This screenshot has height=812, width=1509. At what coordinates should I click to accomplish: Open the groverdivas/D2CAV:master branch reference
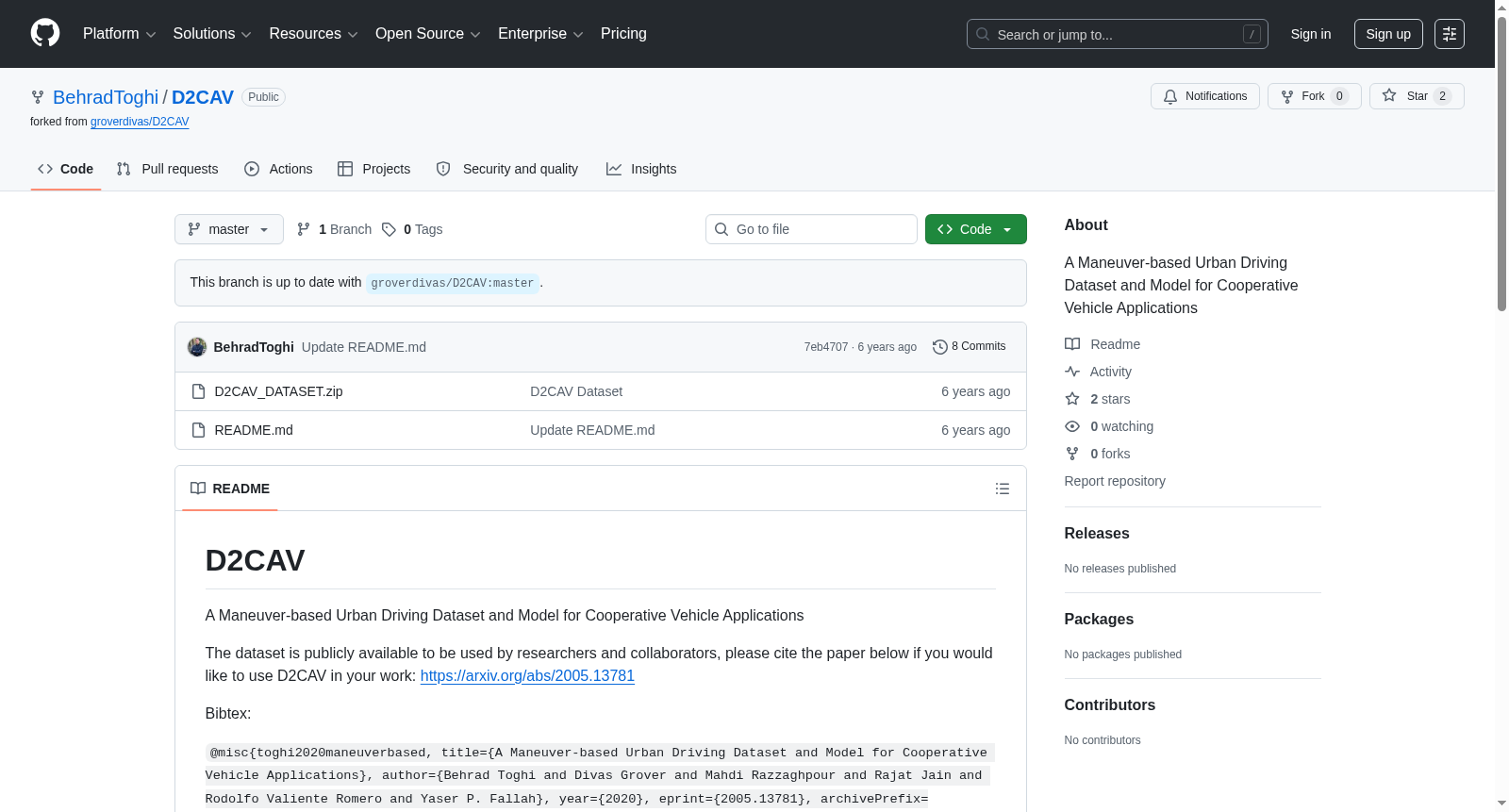click(x=453, y=283)
